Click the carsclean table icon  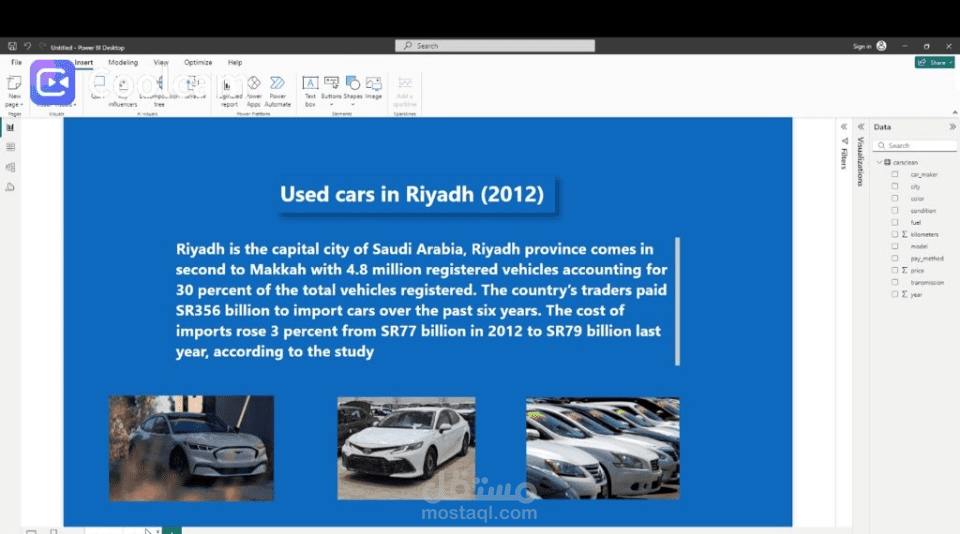(x=887, y=162)
